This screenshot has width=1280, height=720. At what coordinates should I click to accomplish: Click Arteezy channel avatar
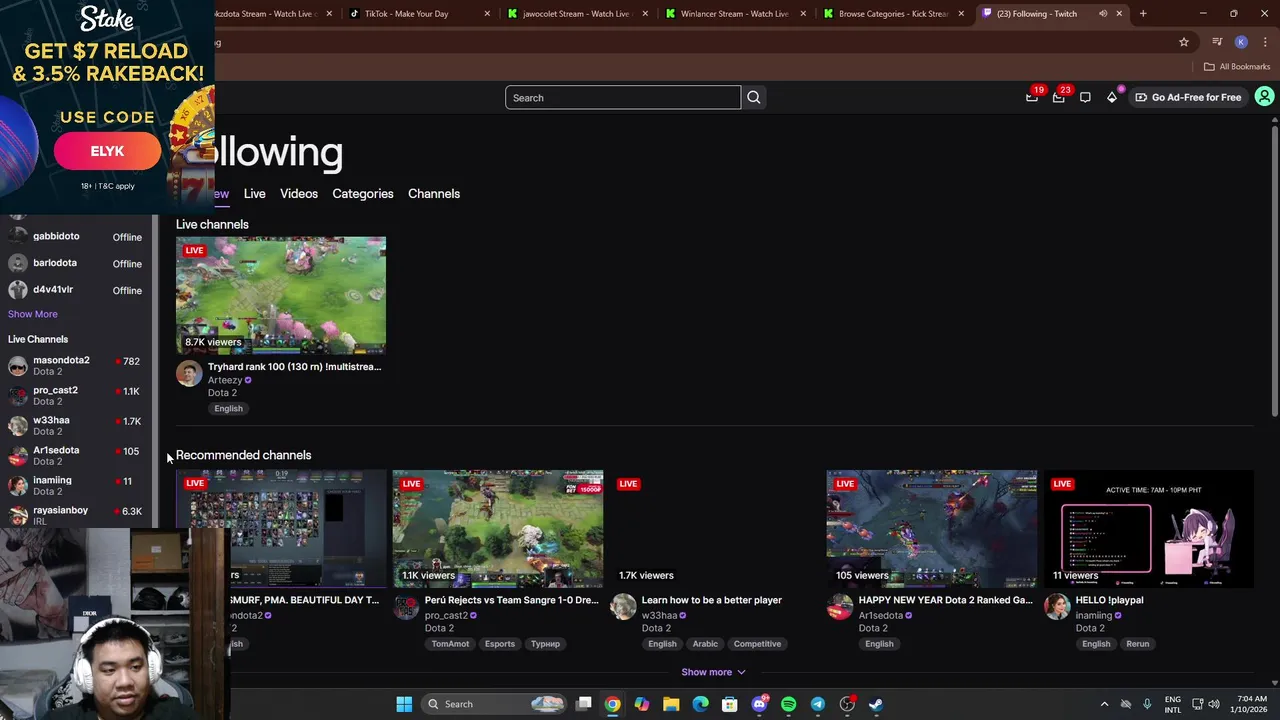[x=189, y=374]
